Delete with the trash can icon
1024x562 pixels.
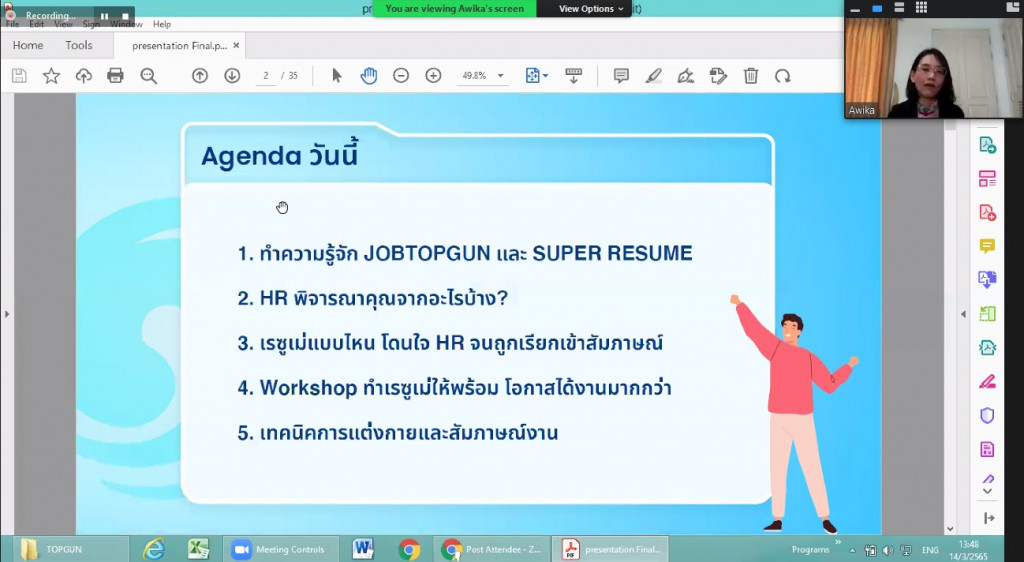tap(751, 76)
